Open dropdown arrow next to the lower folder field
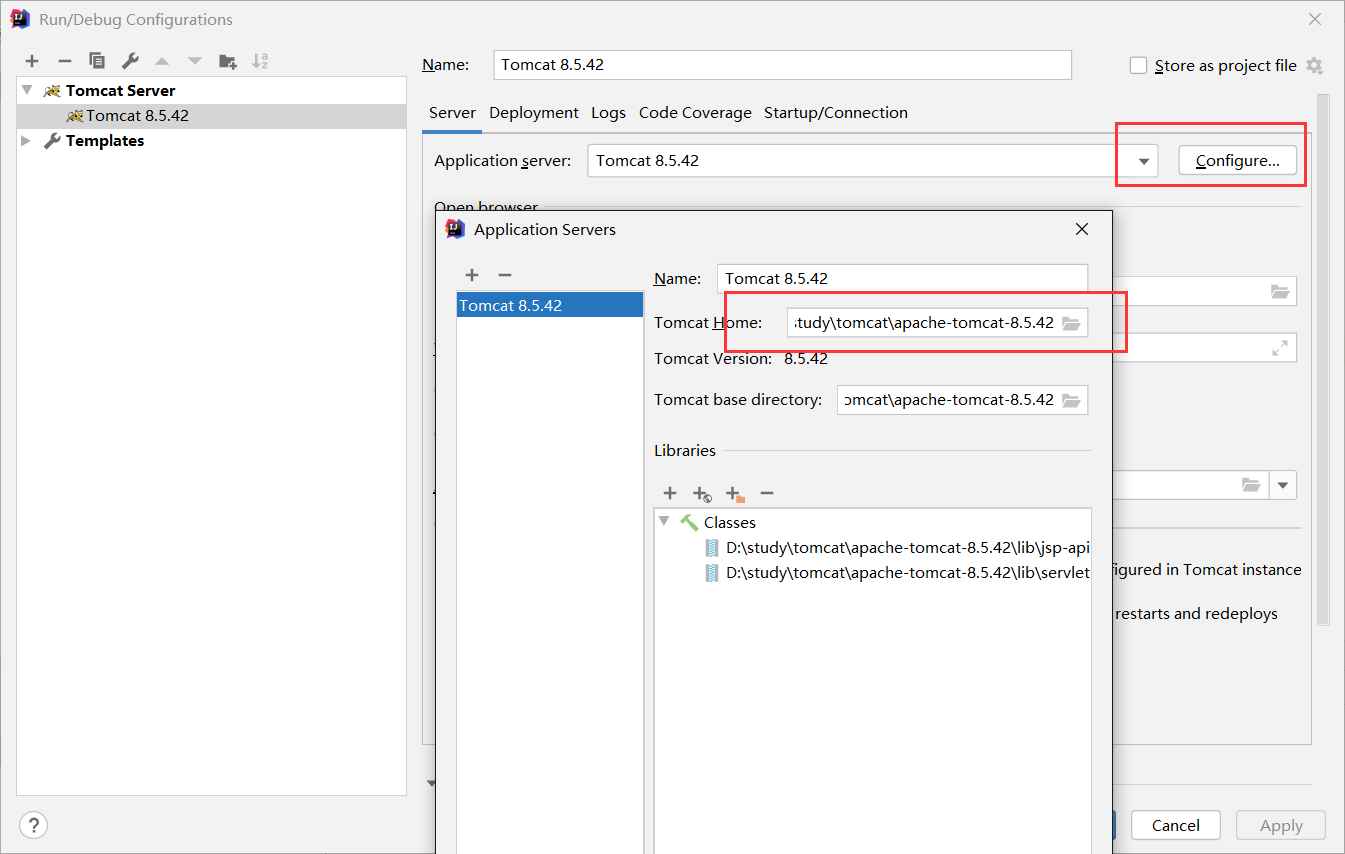The width and height of the screenshot is (1345, 854). tap(1283, 485)
